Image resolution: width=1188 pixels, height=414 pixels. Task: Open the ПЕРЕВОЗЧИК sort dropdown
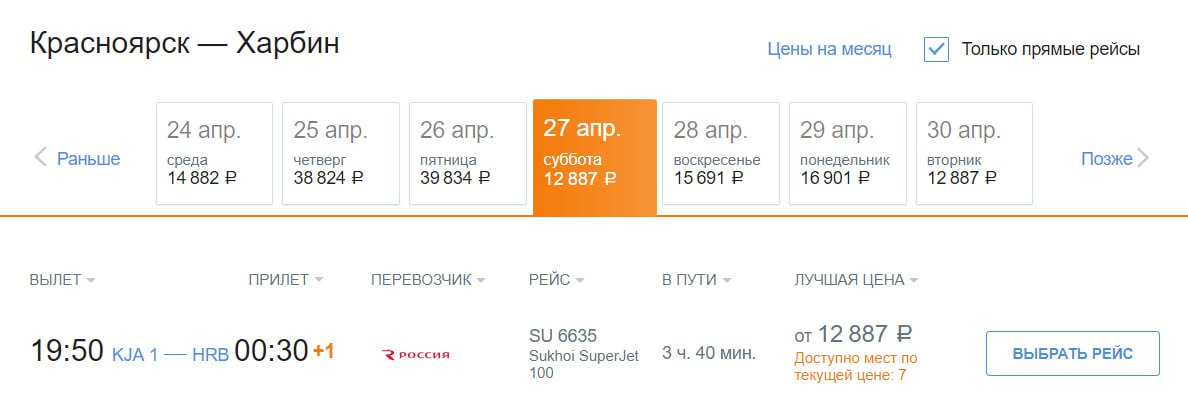click(427, 280)
